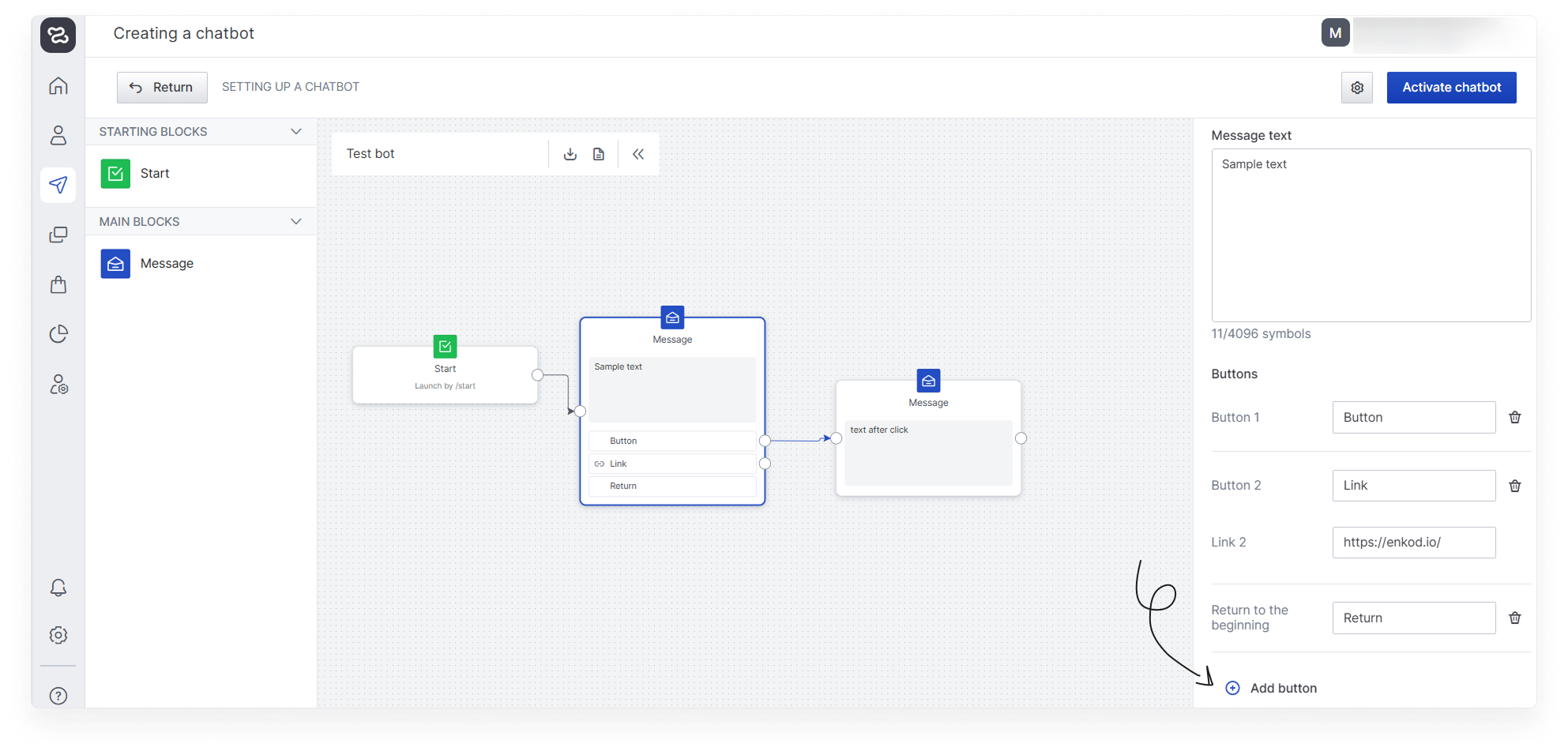1568x755 pixels.
Task: Open the contacts person icon in sidebar
Action: tap(58, 136)
